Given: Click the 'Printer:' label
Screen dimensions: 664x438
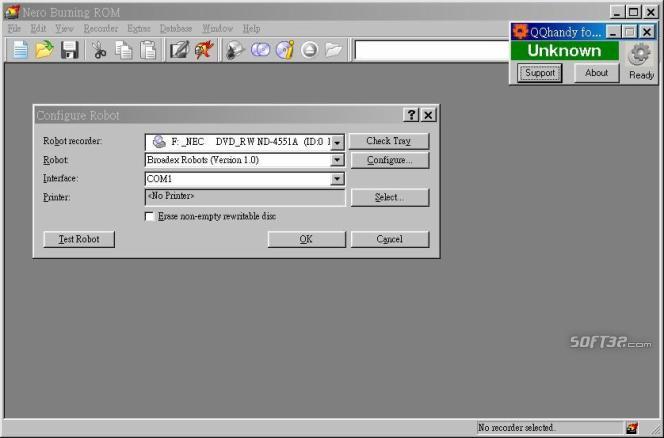Looking at the screenshot, I should [56, 197].
